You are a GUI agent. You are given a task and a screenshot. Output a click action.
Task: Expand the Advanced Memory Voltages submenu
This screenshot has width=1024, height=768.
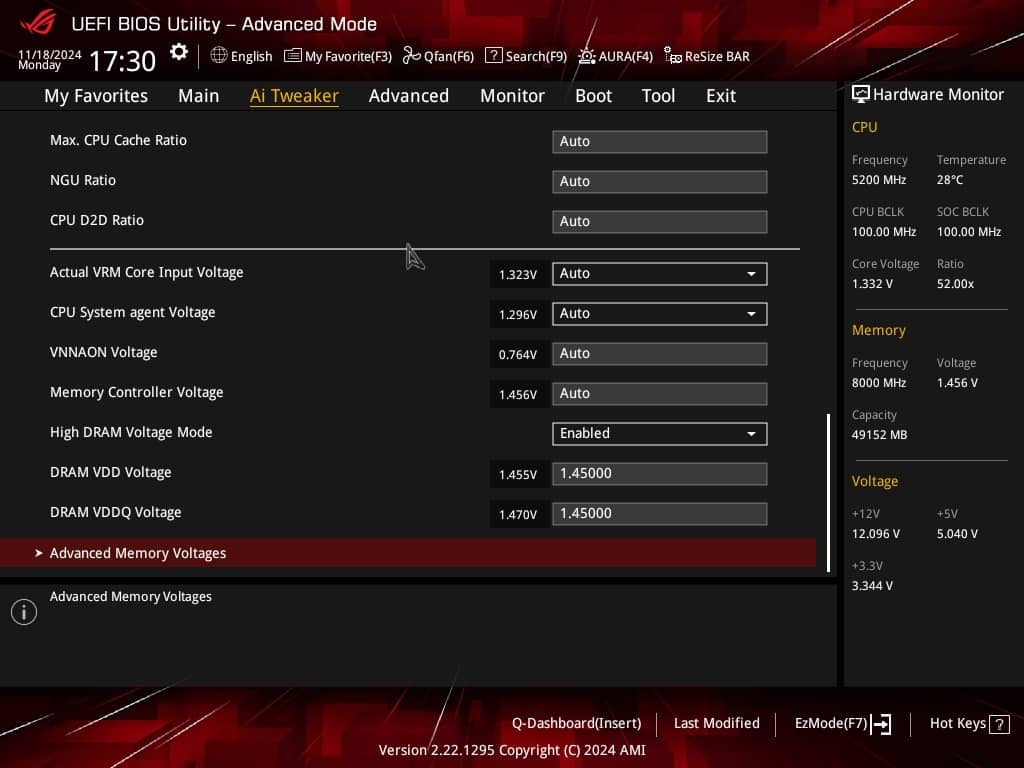[408, 553]
